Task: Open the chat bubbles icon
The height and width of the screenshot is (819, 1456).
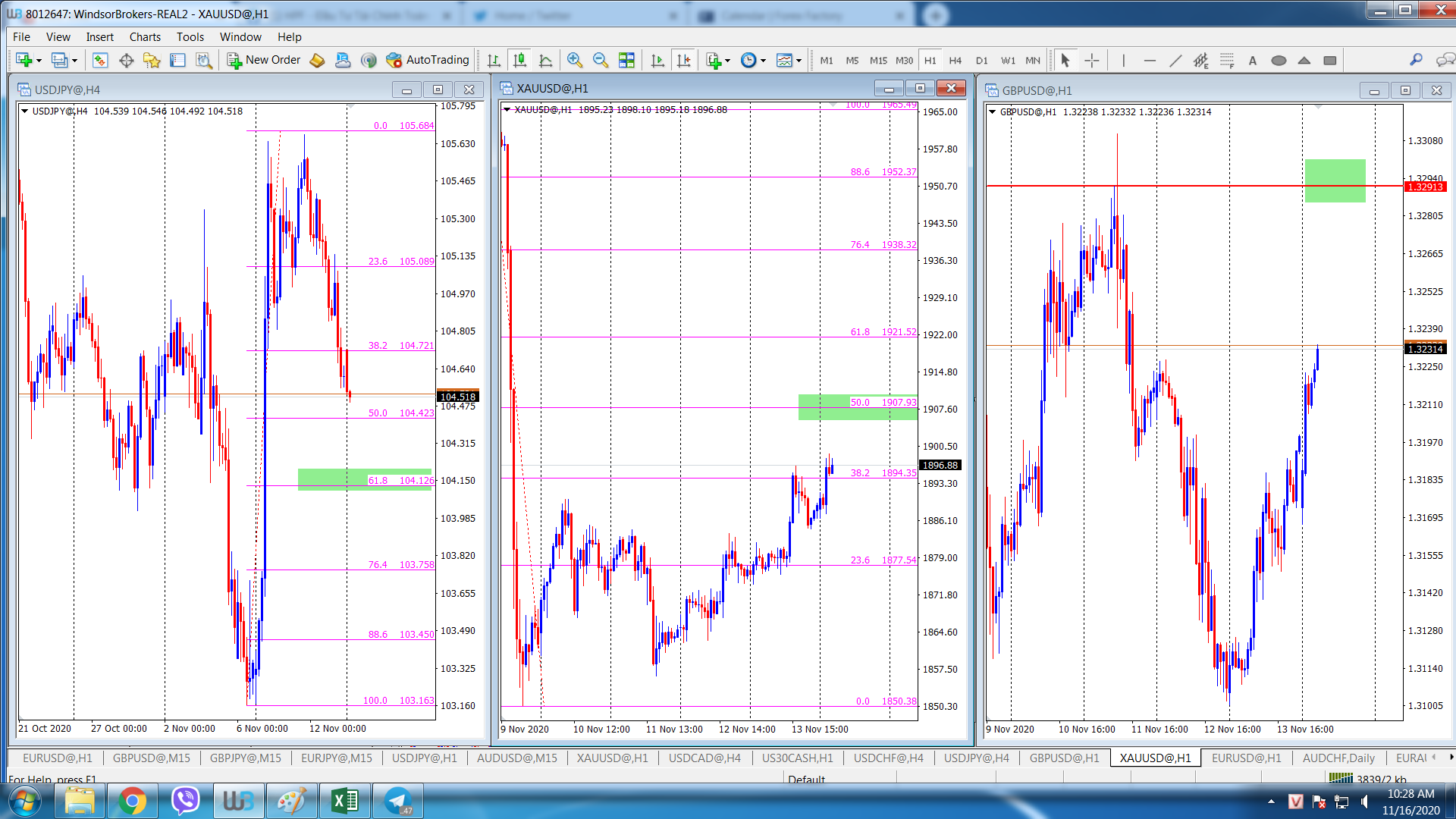Action: click(1445, 60)
